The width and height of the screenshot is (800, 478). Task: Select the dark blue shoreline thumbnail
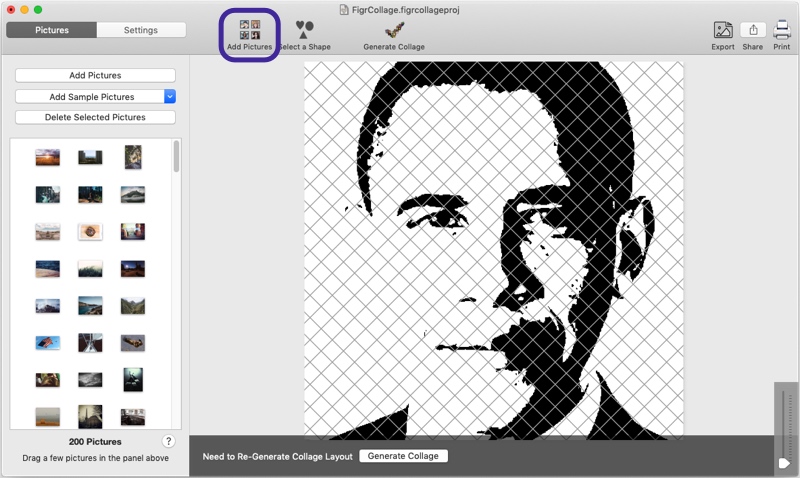[47, 268]
